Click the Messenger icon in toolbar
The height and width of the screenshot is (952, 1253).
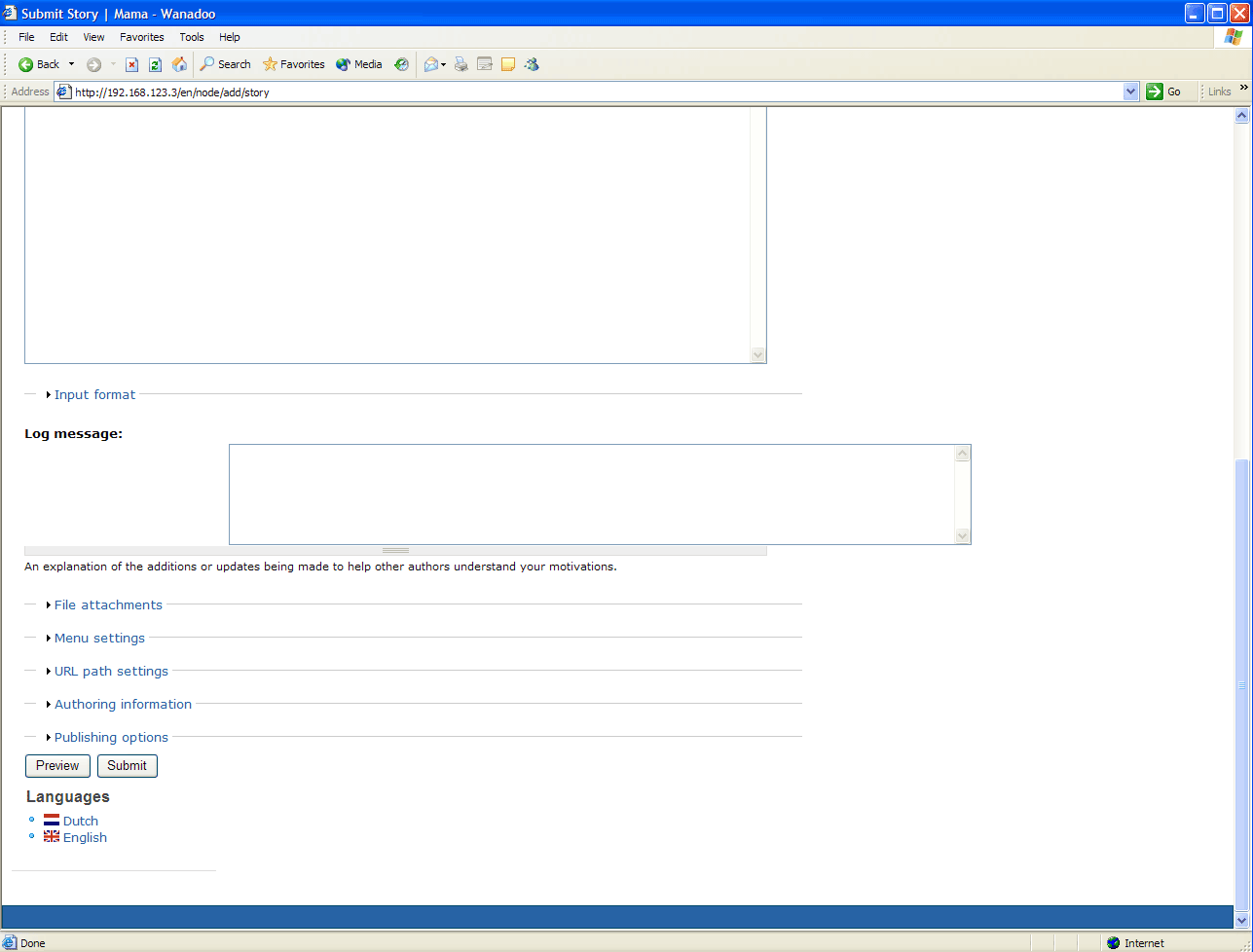coord(532,64)
